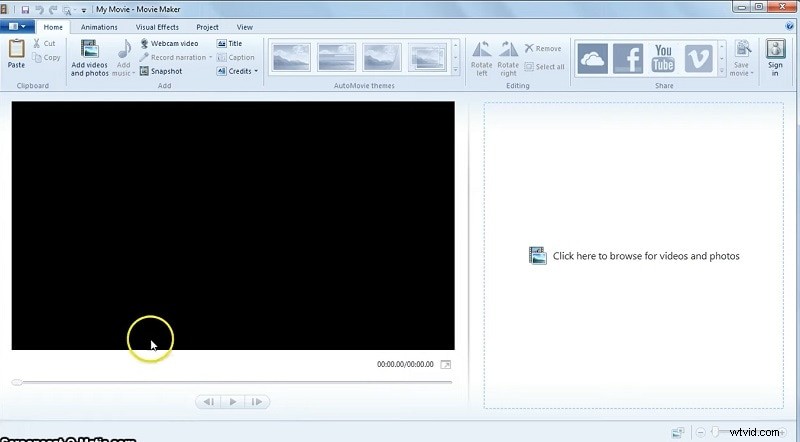Click the black video preview monitor
This screenshot has height=442, width=800.
(233, 226)
